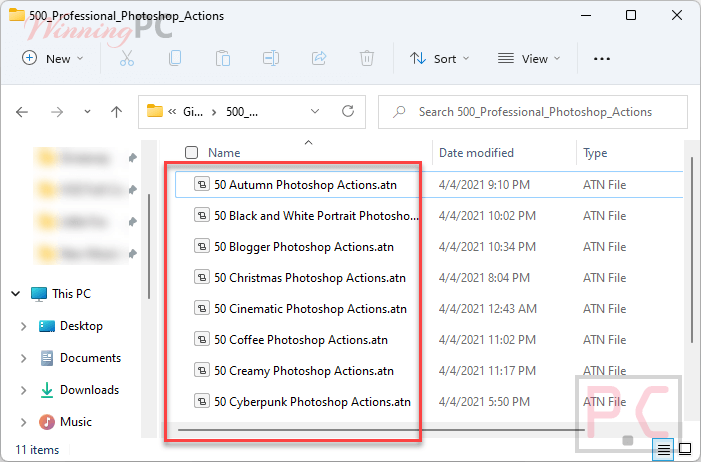This screenshot has width=701, height=462.
Task: Switch to details view in status bar
Action: tap(663, 449)
